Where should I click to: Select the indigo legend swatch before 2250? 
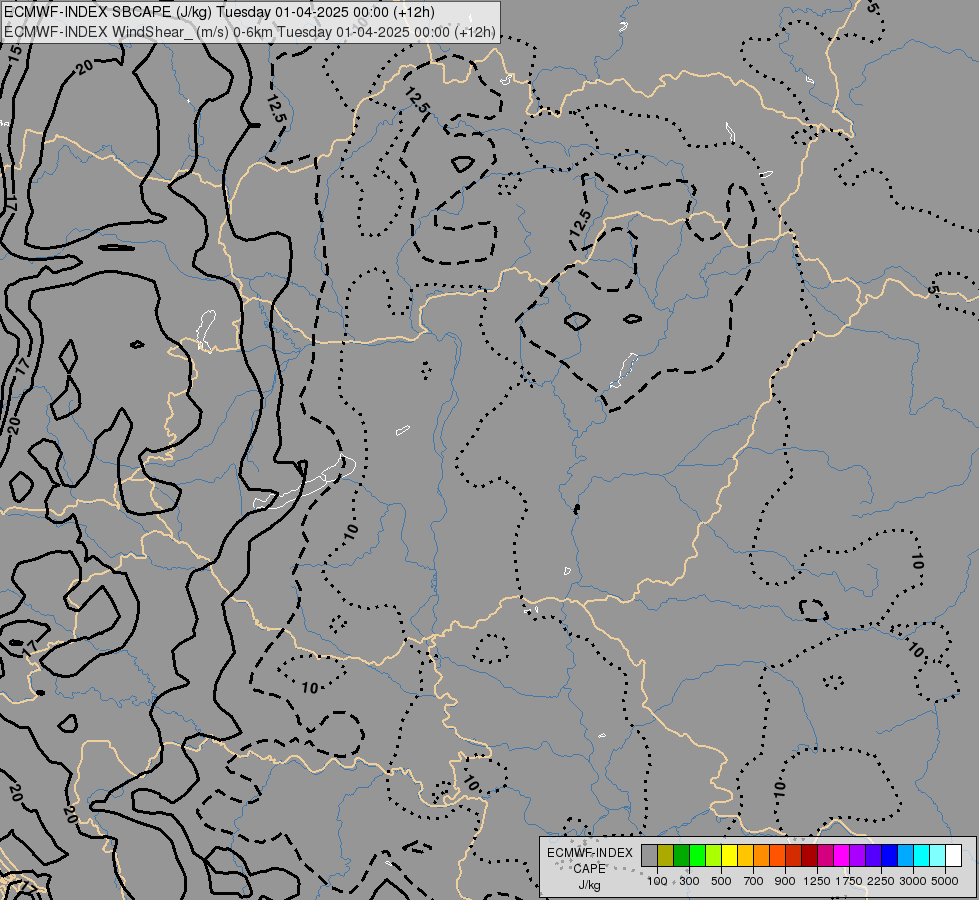[x=873, y=855]
